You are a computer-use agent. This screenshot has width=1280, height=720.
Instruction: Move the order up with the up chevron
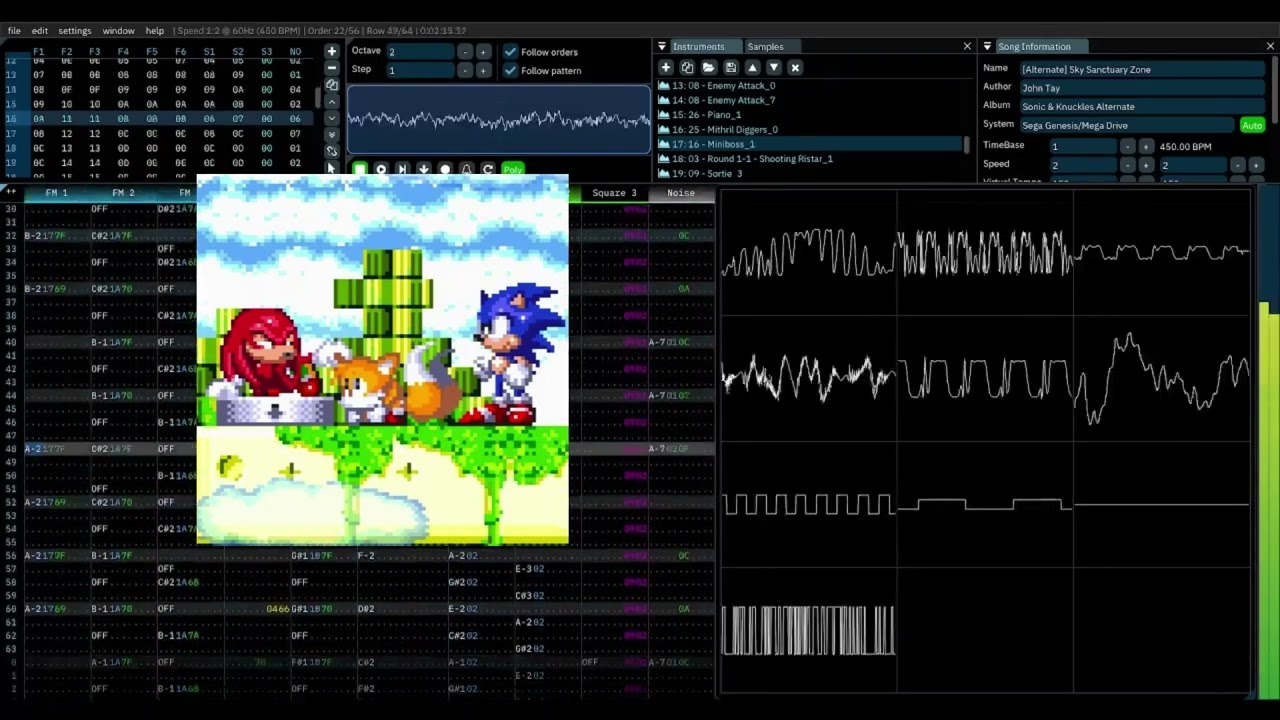click(332, 102)
